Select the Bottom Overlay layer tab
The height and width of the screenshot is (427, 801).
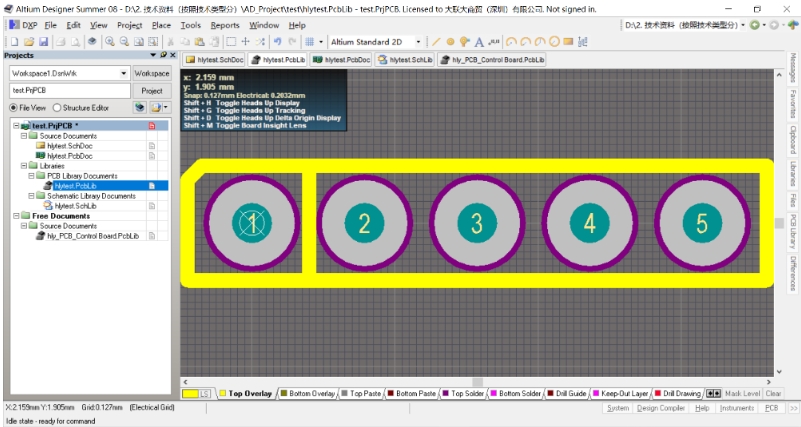pyautogui.click(x=308, y=393)
